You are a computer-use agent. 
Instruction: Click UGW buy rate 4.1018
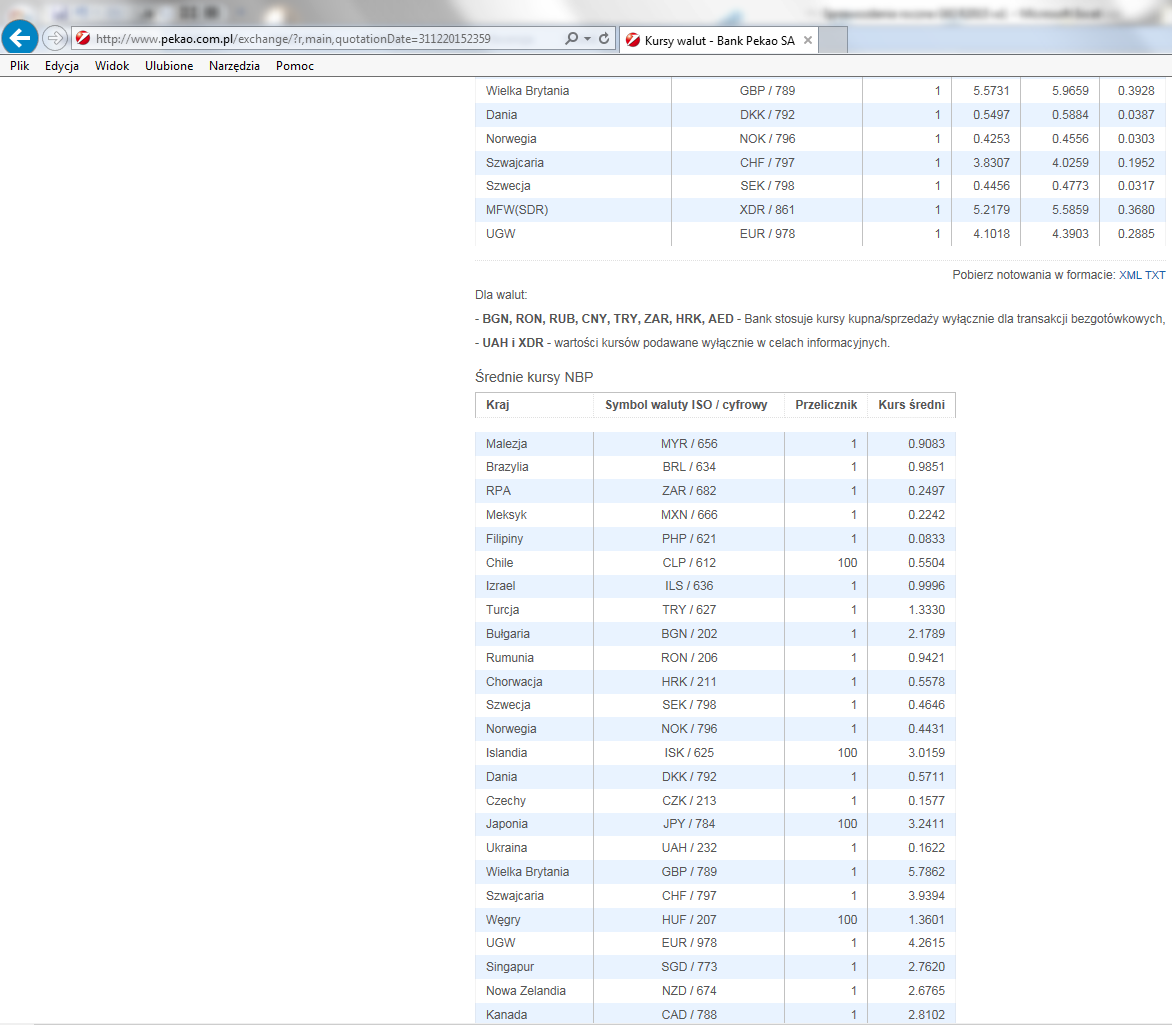click(x=991, y=233)
